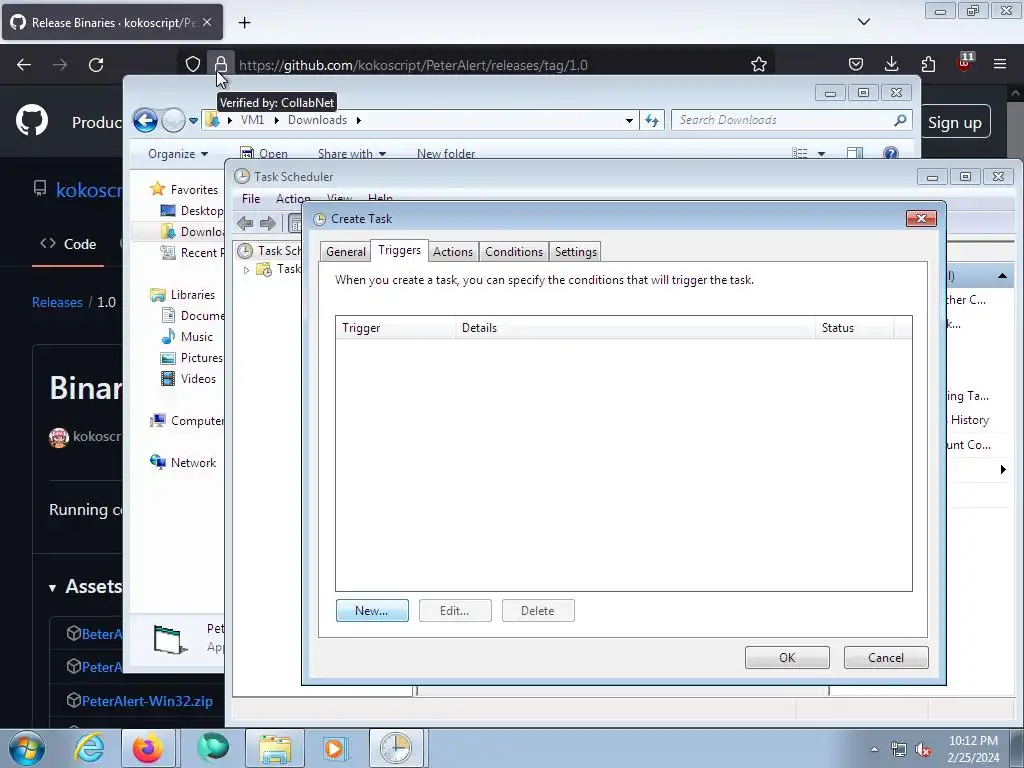
Task: Go back in Firefox
Action: coord(24,65)
